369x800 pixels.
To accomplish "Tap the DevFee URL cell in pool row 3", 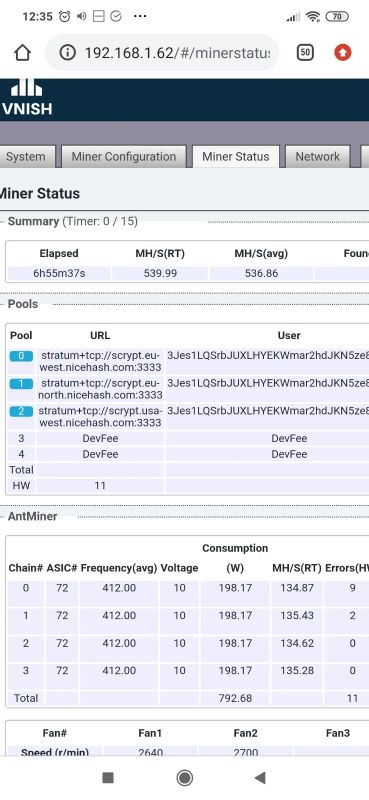I will click(100, 438).
